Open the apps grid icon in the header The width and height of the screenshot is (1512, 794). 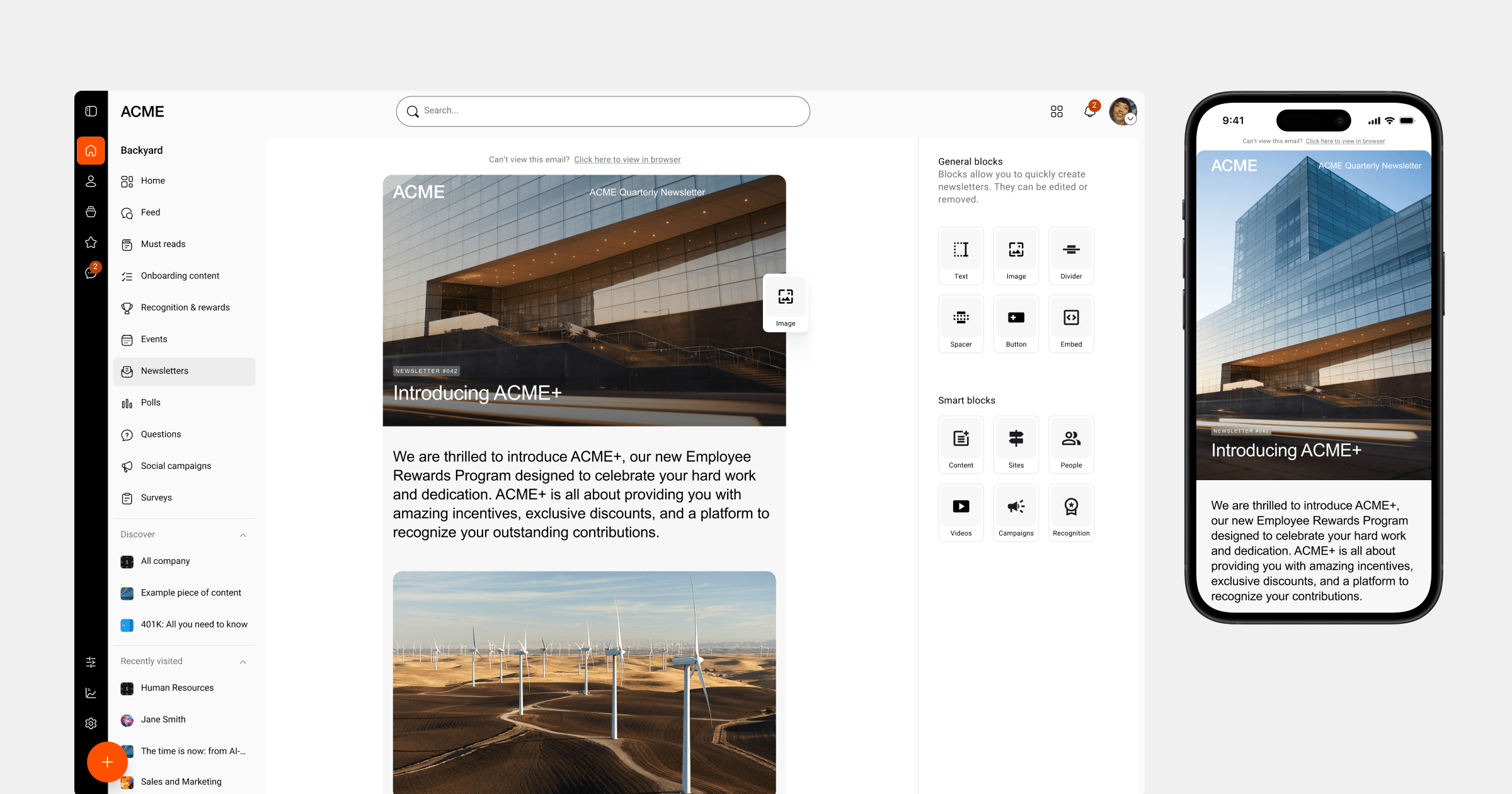[x=1057, y=112]
